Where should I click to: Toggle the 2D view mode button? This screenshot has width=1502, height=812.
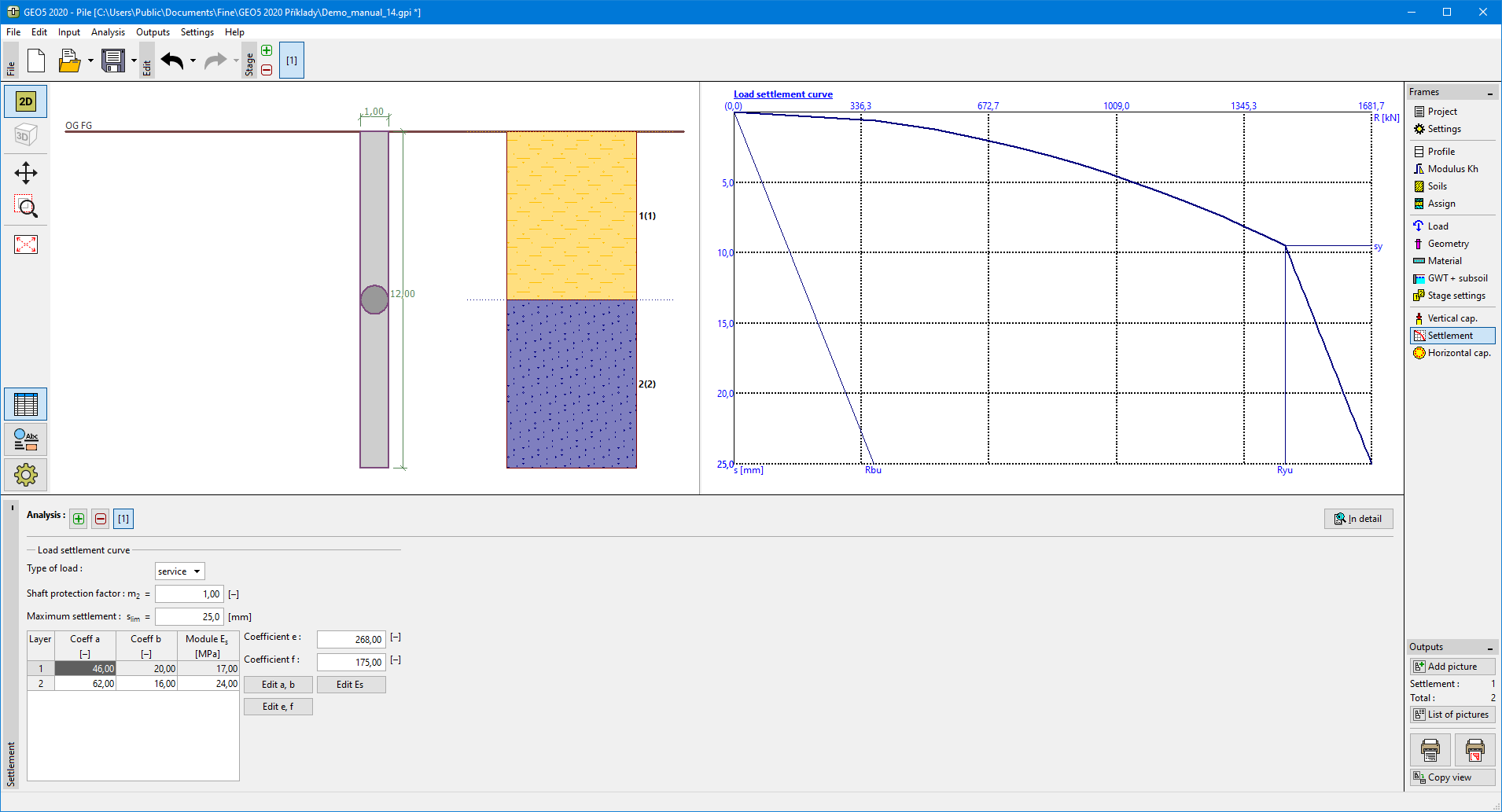coord(26,101)
